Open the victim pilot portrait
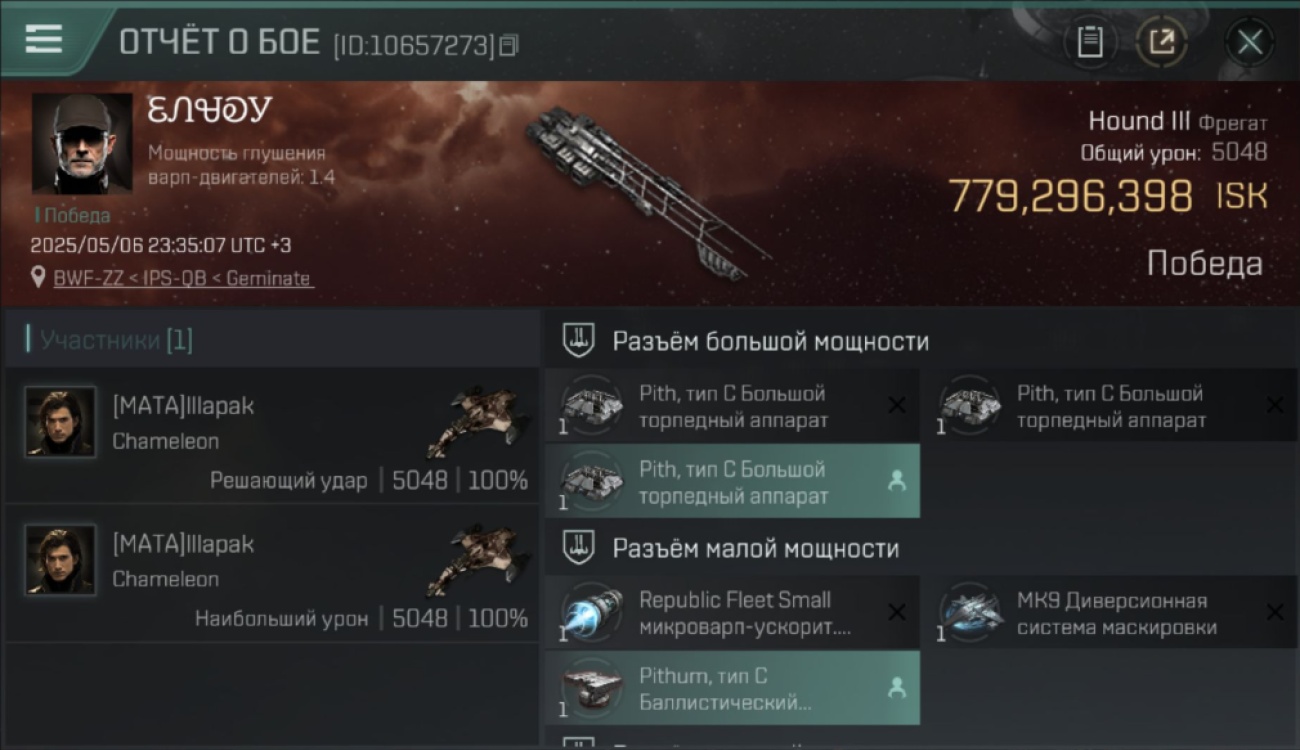The width and height of the screenshot is (1300, 750). [82, 144]
